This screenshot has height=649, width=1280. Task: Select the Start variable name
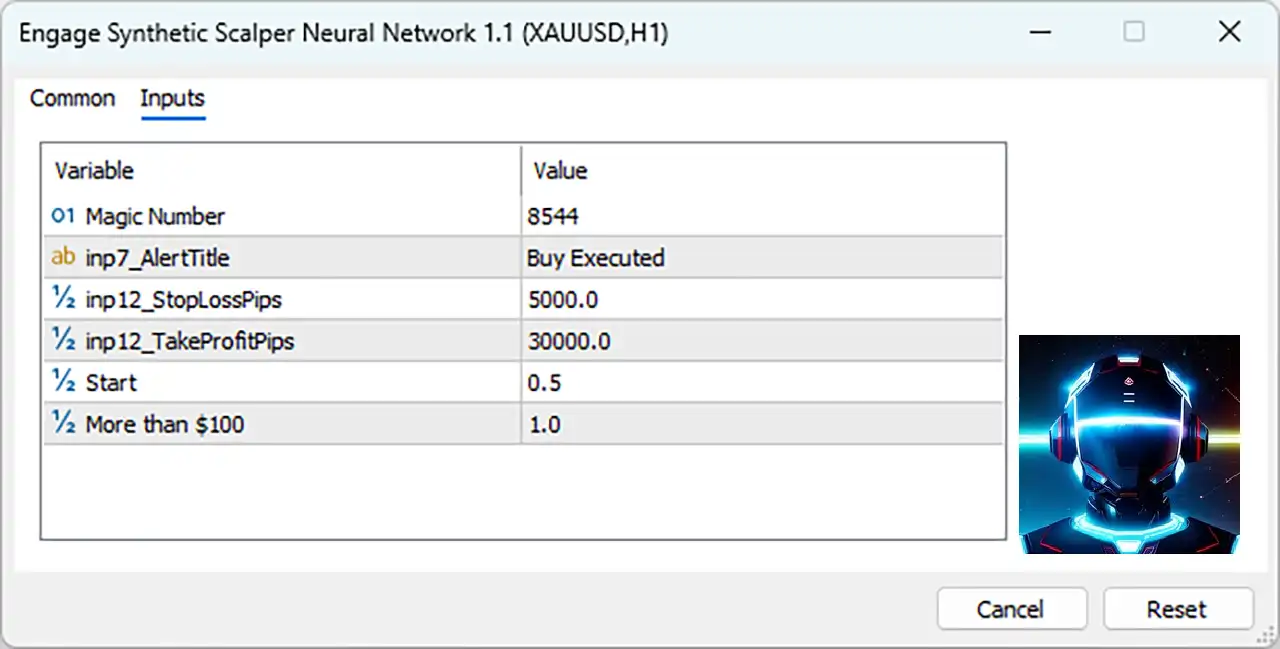click(111, 383)
